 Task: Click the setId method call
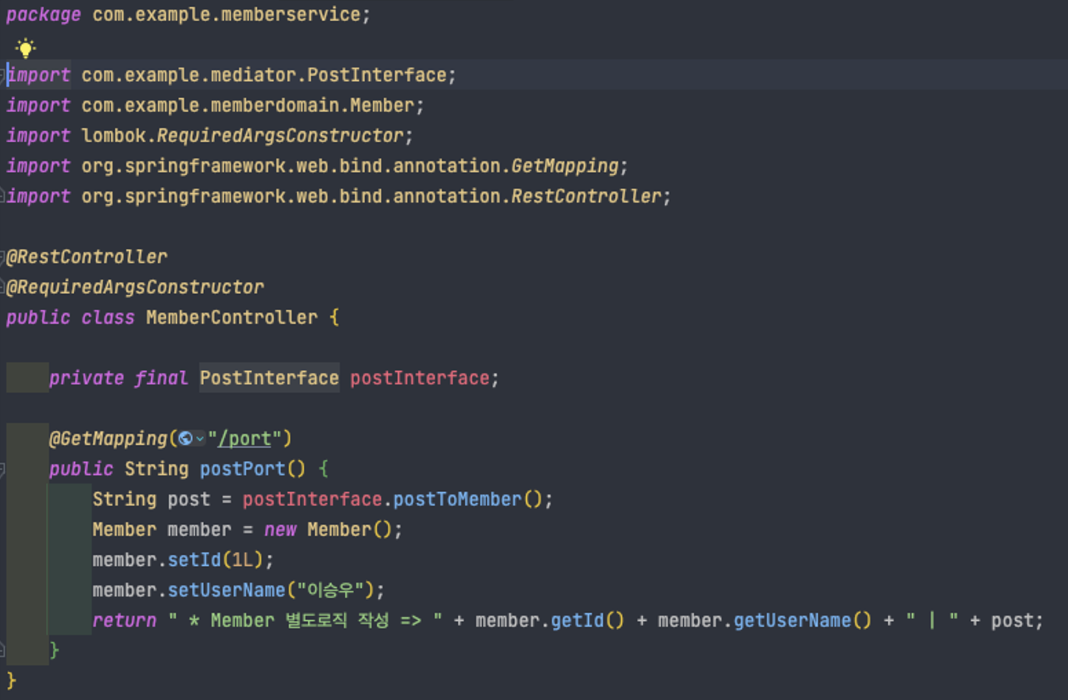[194, 560]
